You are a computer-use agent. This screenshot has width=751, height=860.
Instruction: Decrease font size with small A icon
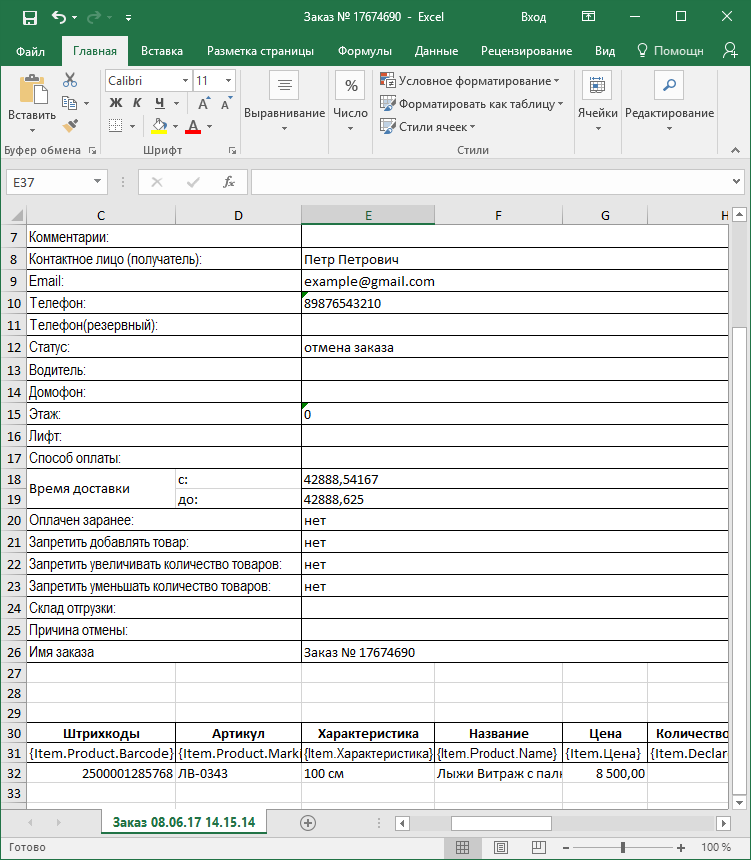pyautogui.click(x=225, y=104)
